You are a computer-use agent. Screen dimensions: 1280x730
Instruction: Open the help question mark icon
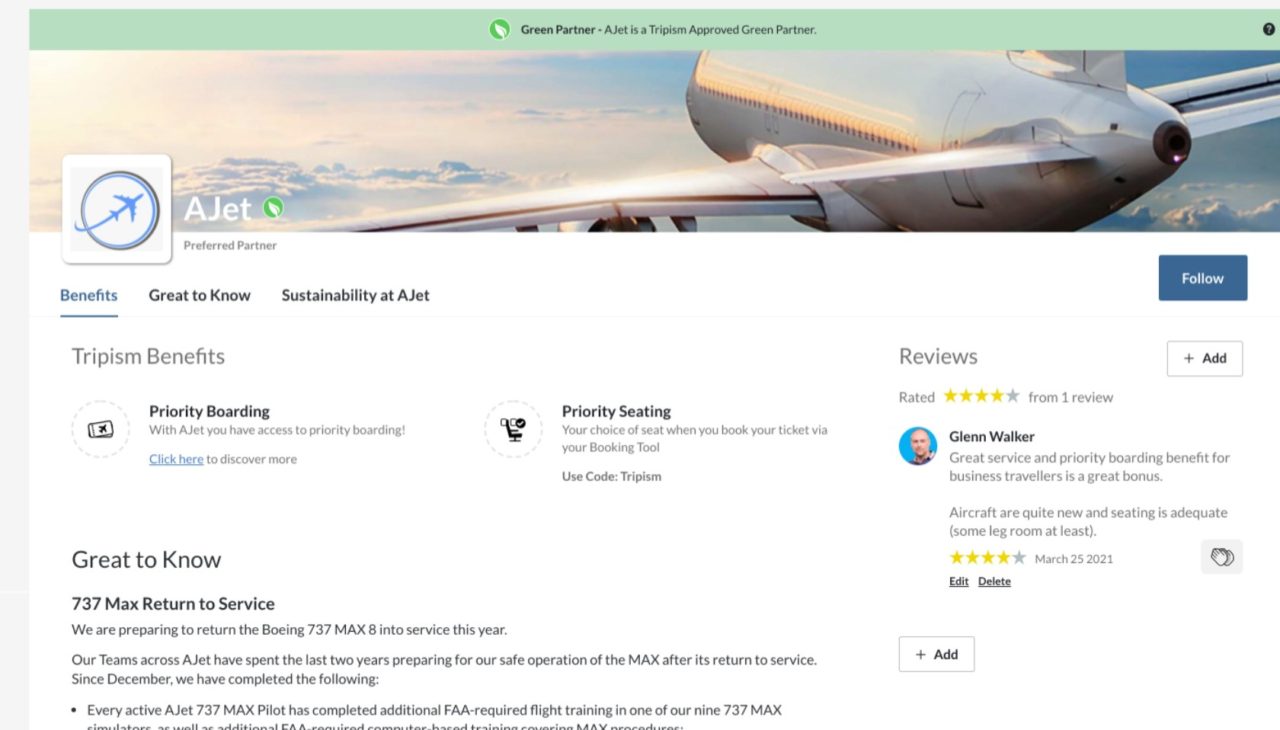[x=1268, y=29]
